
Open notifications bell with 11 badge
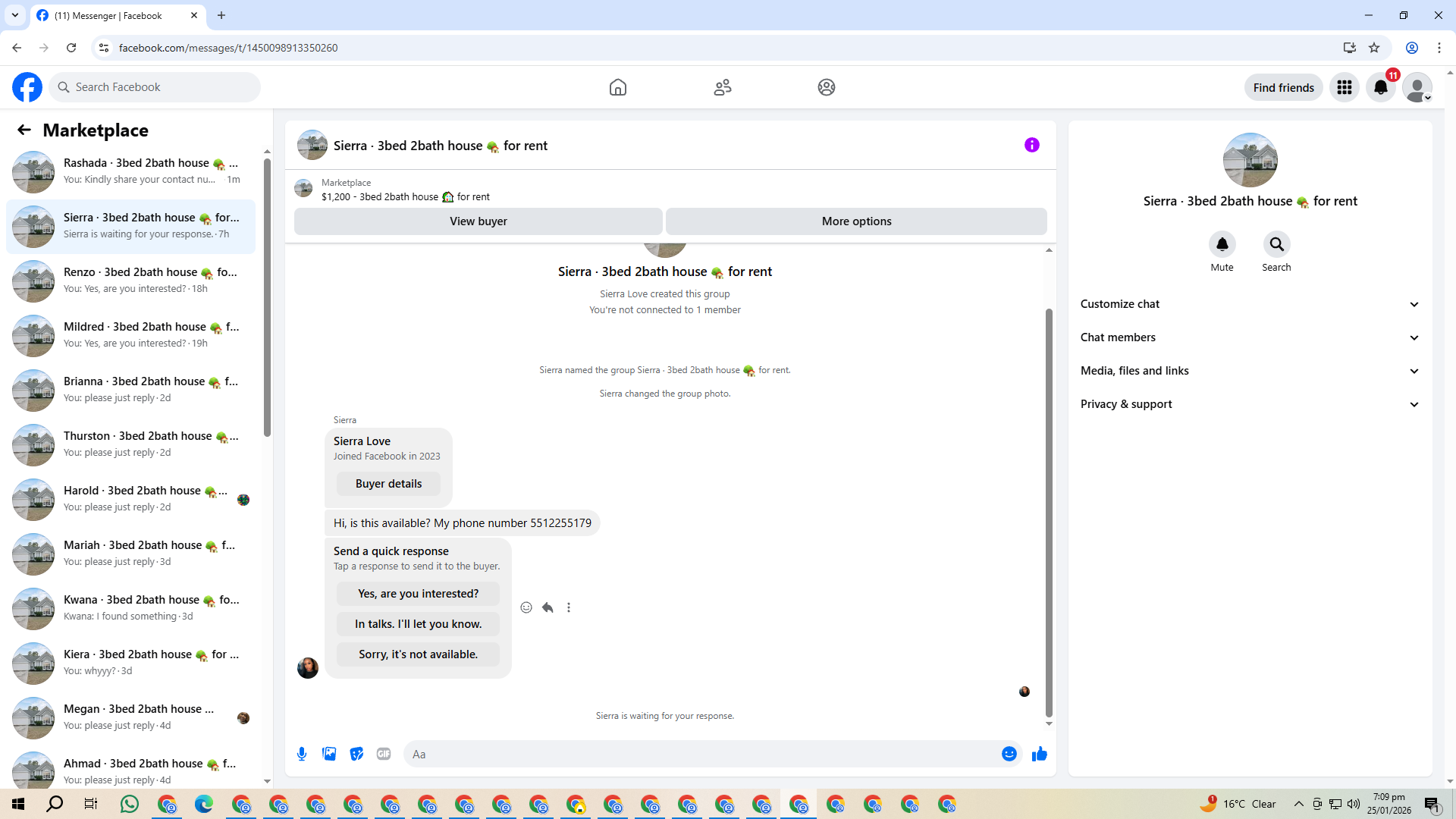pos(1381,87)
